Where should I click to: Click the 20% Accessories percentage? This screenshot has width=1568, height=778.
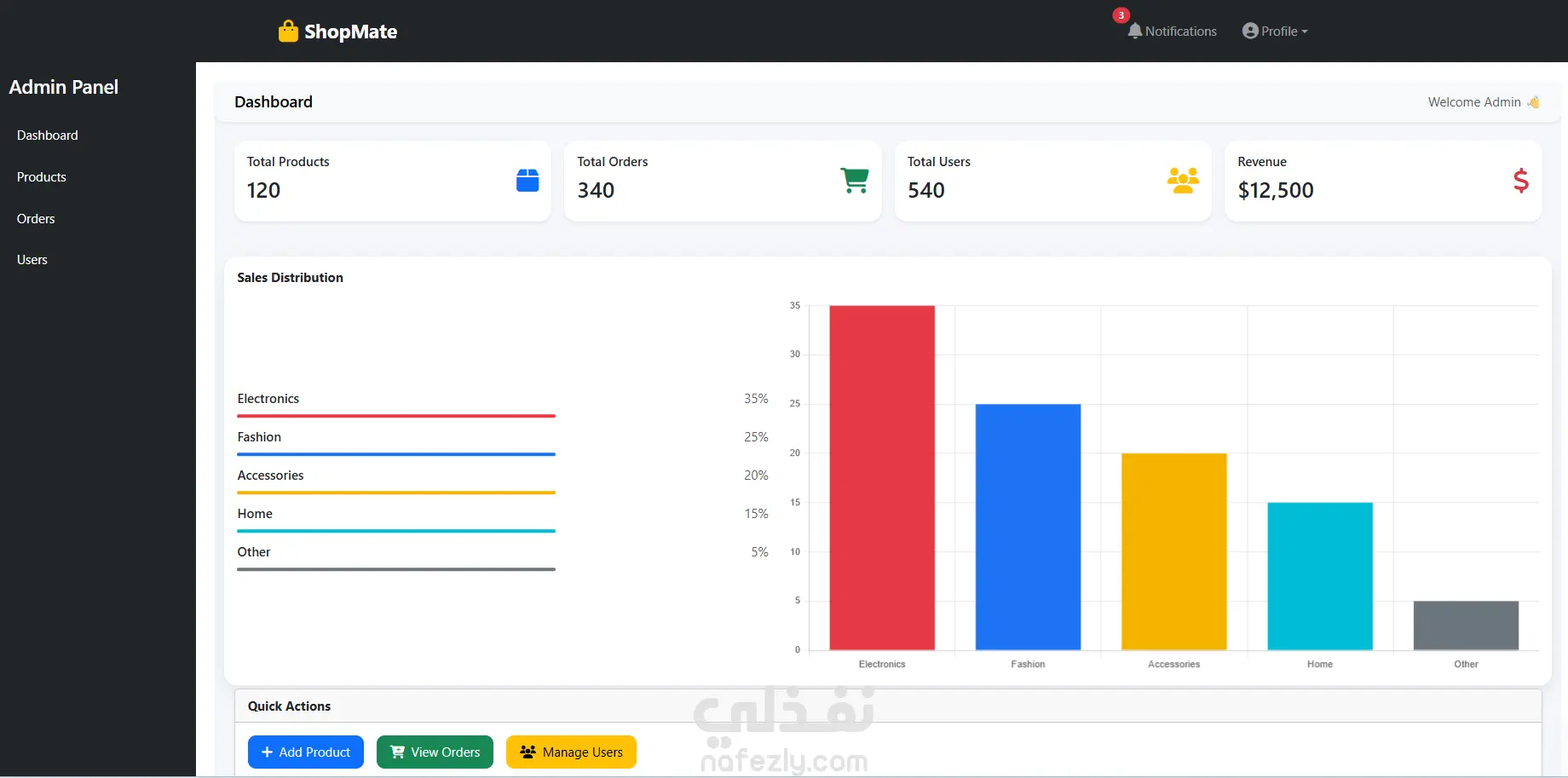tap(756, 475)
